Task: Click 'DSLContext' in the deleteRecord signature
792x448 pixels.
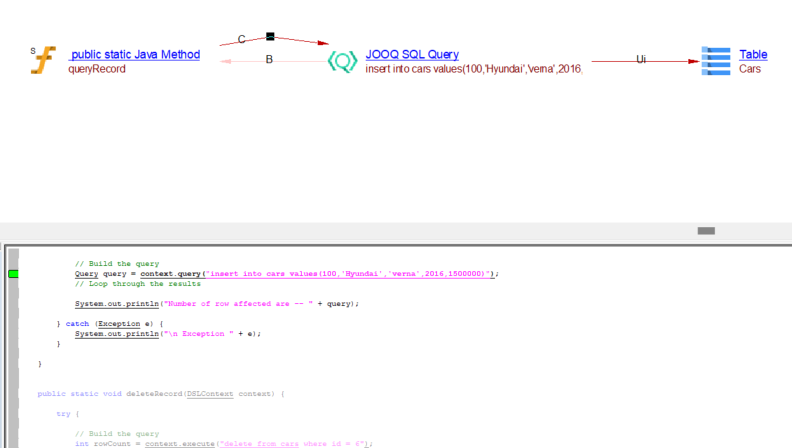Action: tap(209, 393)
